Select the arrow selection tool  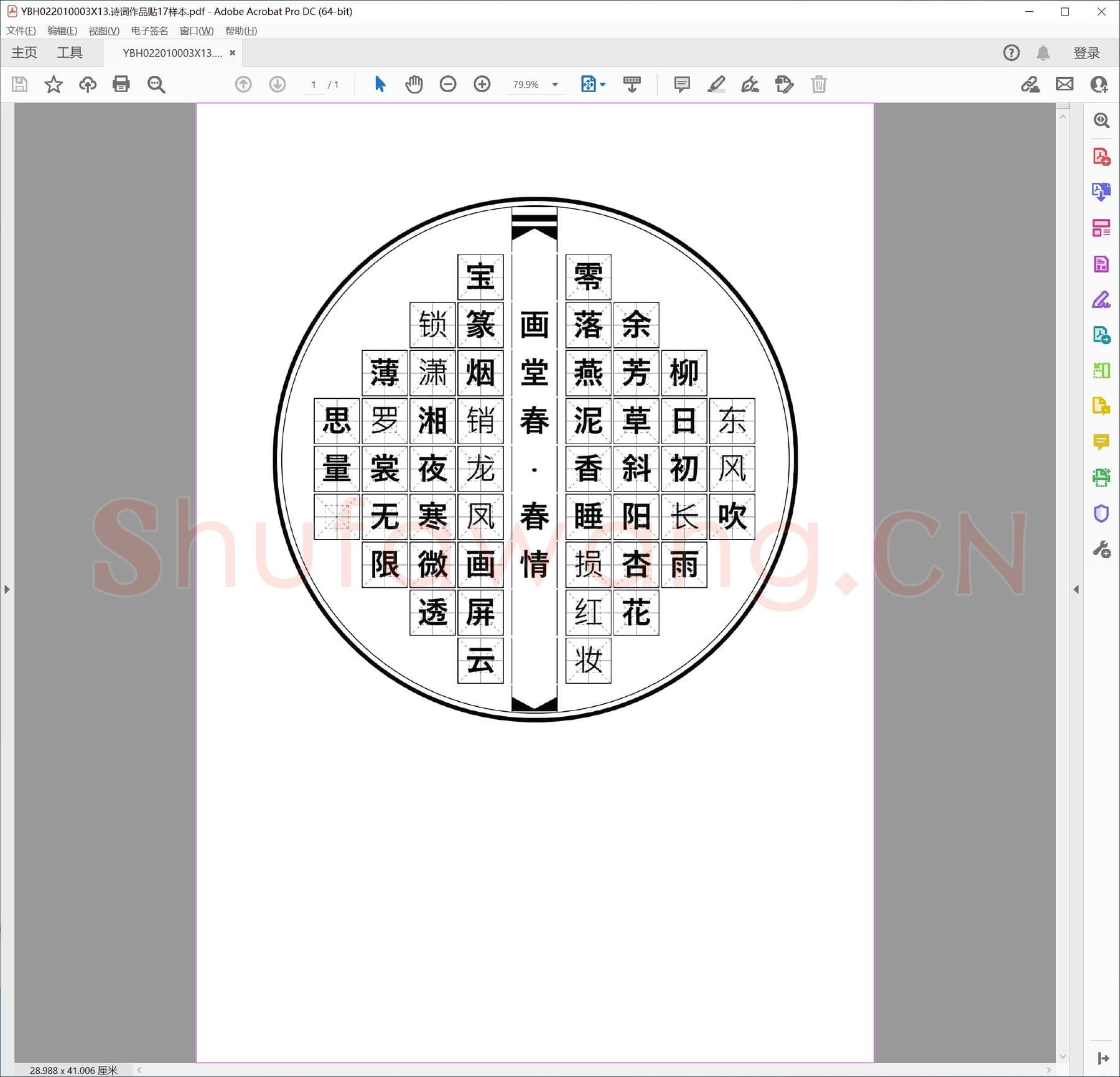[380, 84]
